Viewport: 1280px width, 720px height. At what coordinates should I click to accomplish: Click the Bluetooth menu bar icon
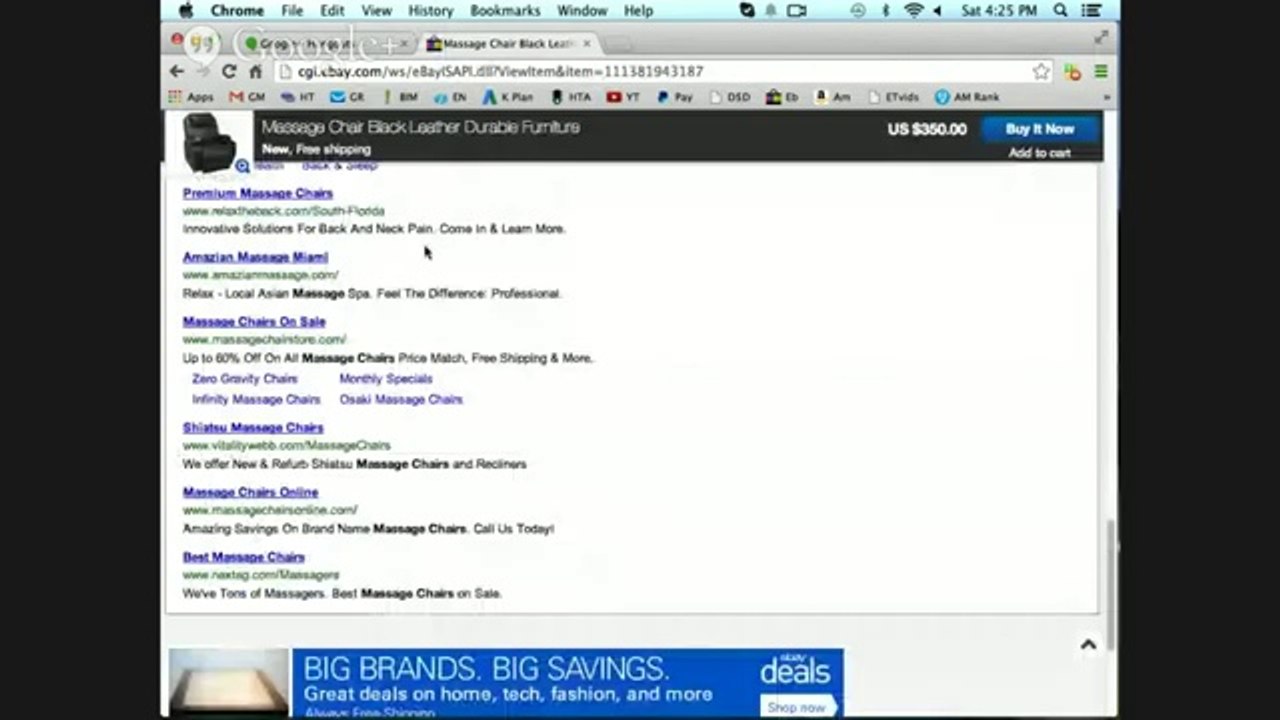point(885,11)
